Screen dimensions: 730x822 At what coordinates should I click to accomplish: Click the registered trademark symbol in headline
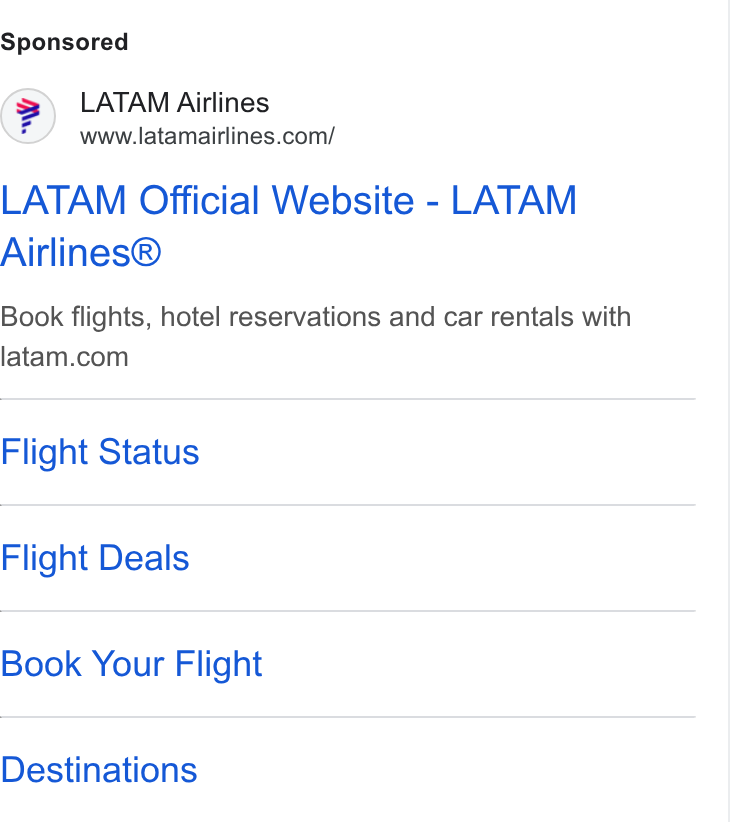click(146, 252)
